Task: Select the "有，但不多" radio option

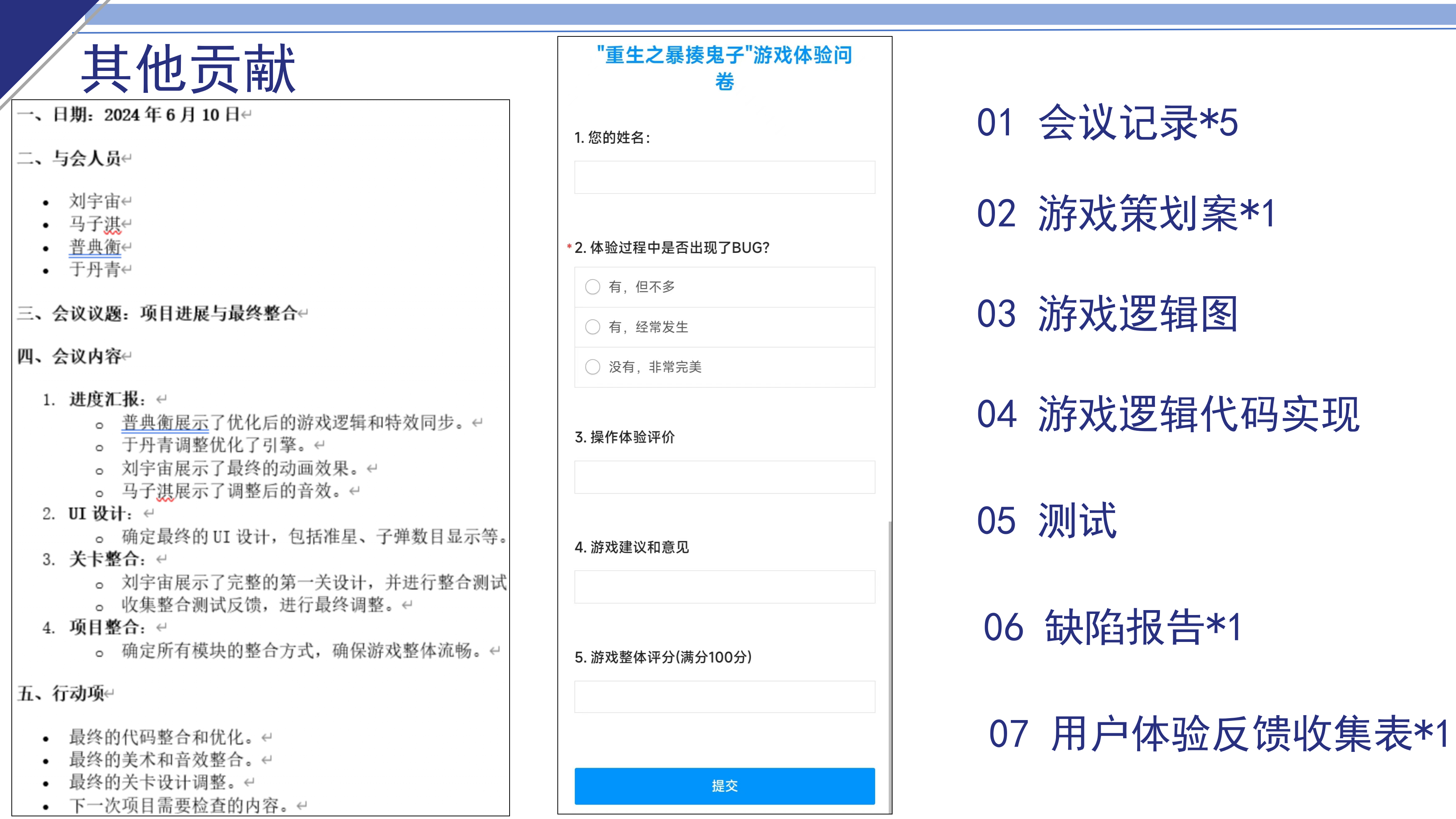Action: 593,287
